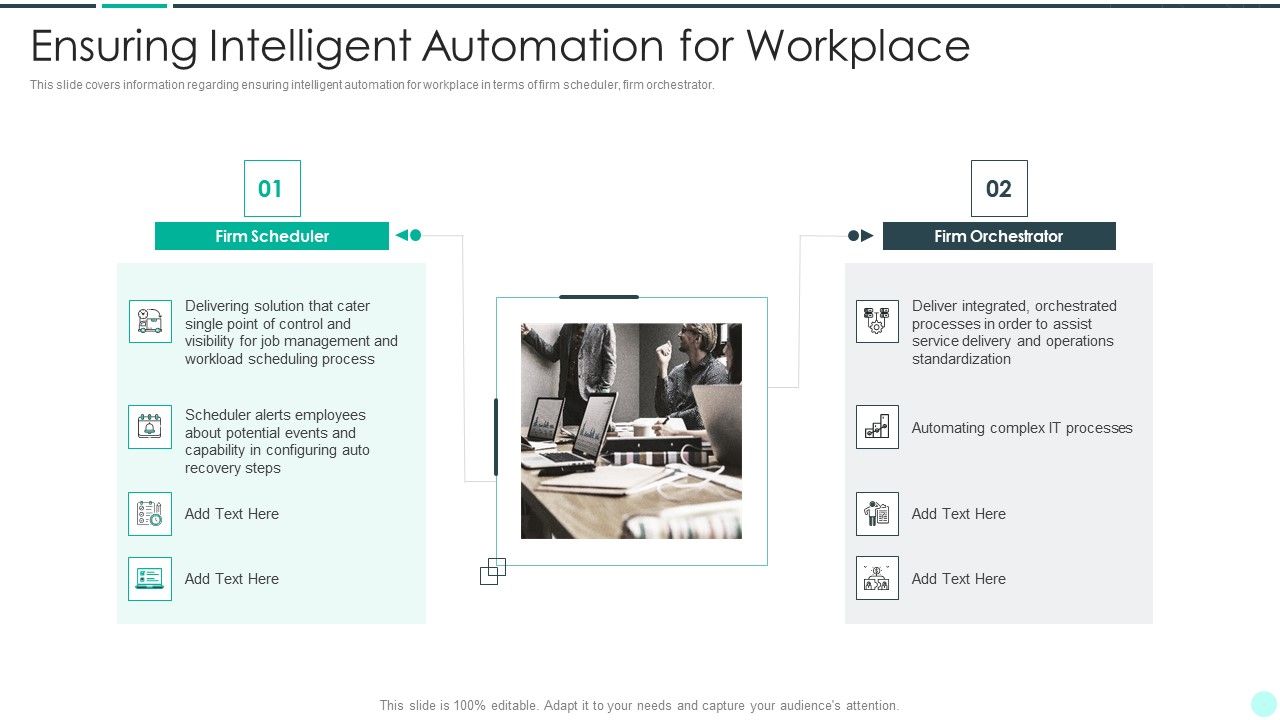The height and width of the screenshot is (720, 1280).
Task: Click the bar chart icon for automating IT processes
Action: [x=877, y=427]
